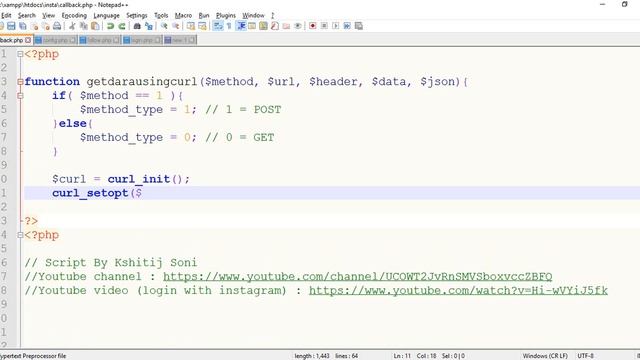Collapse the if $method fold marker
This screenshot has height=360, width=640.
(20, 96)
